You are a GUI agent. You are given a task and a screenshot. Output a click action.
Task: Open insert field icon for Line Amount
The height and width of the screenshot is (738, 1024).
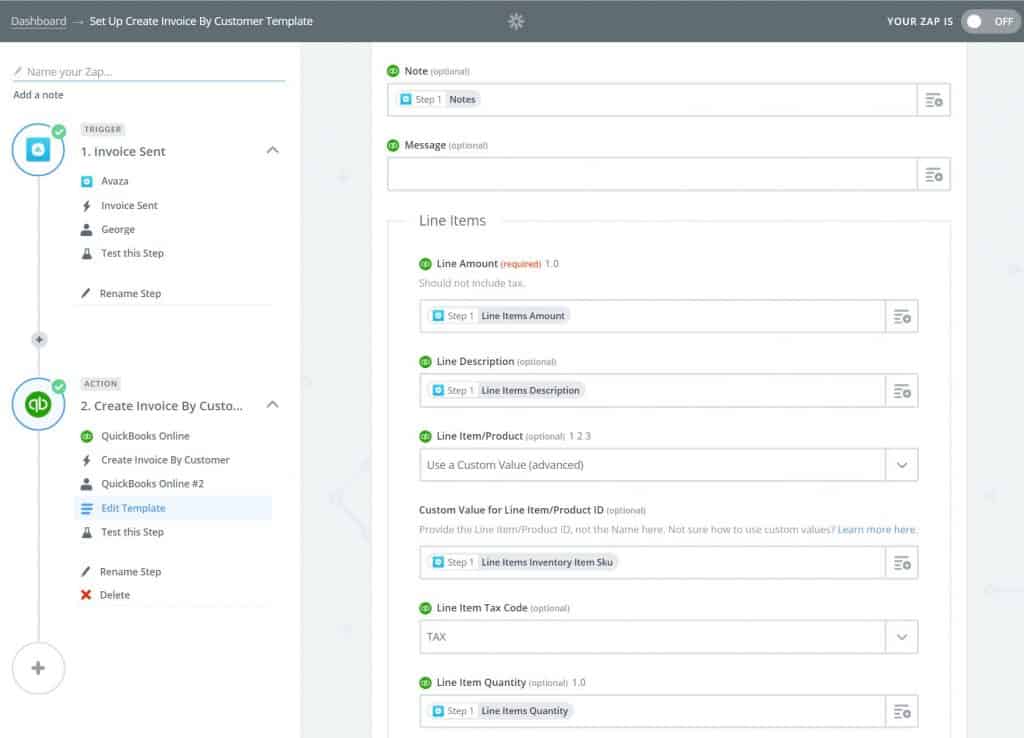pyautogui.click(x=901, y=316)
